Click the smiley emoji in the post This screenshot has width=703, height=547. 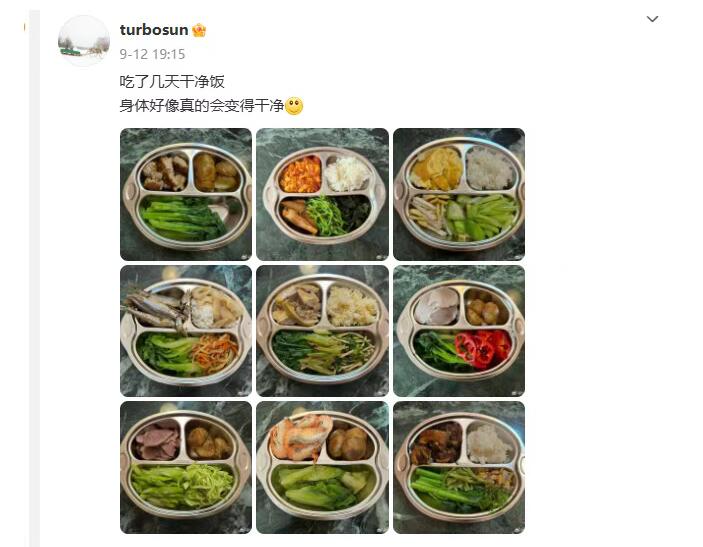(294, 106)
